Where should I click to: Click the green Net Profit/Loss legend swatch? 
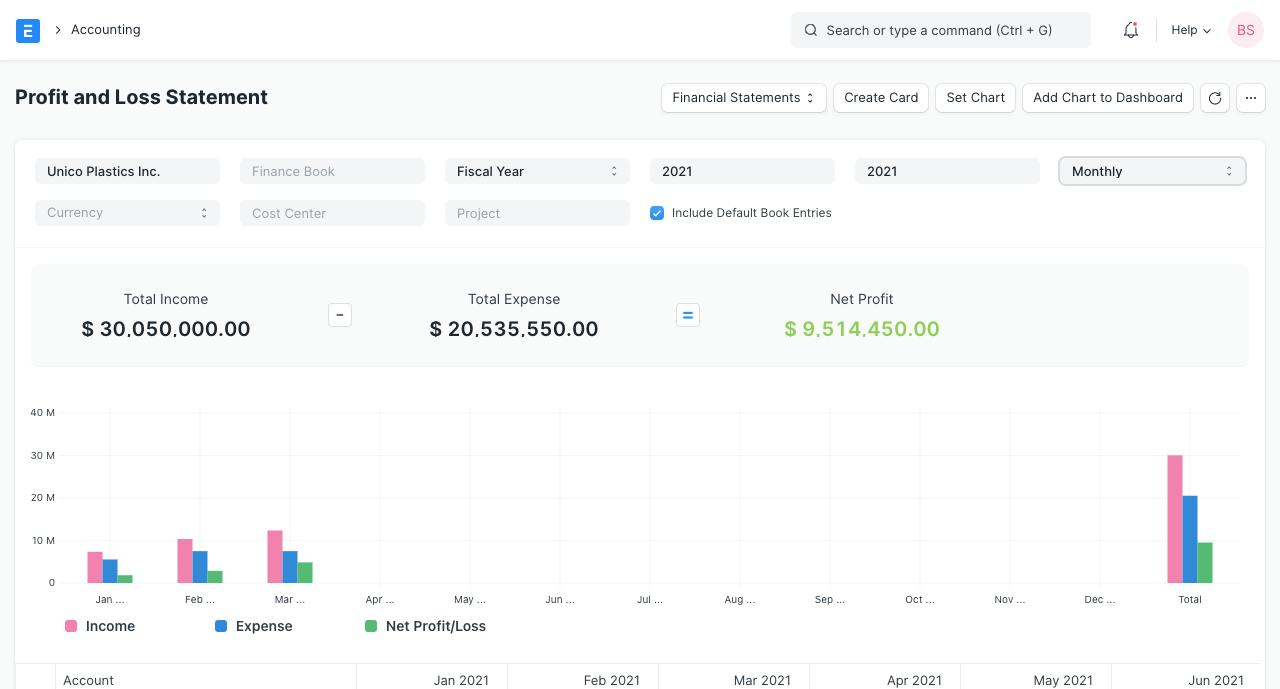click(370, 626)
